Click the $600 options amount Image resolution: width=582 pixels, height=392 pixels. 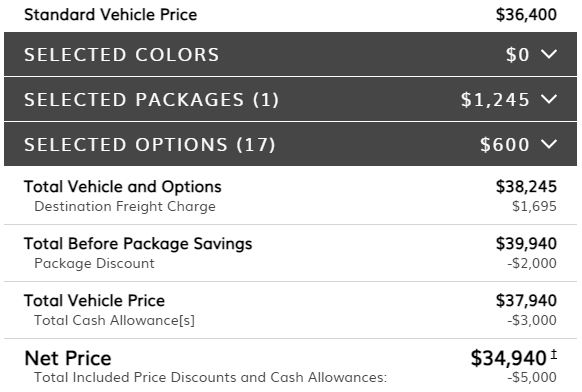click(504, 144)
